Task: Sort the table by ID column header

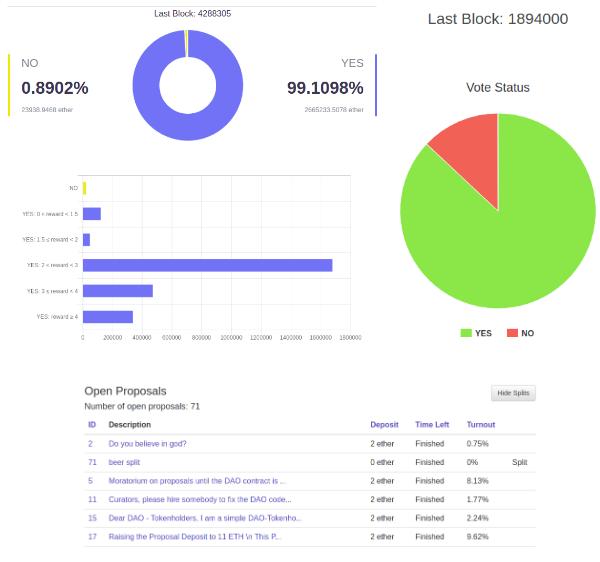Action: point(92,425)
